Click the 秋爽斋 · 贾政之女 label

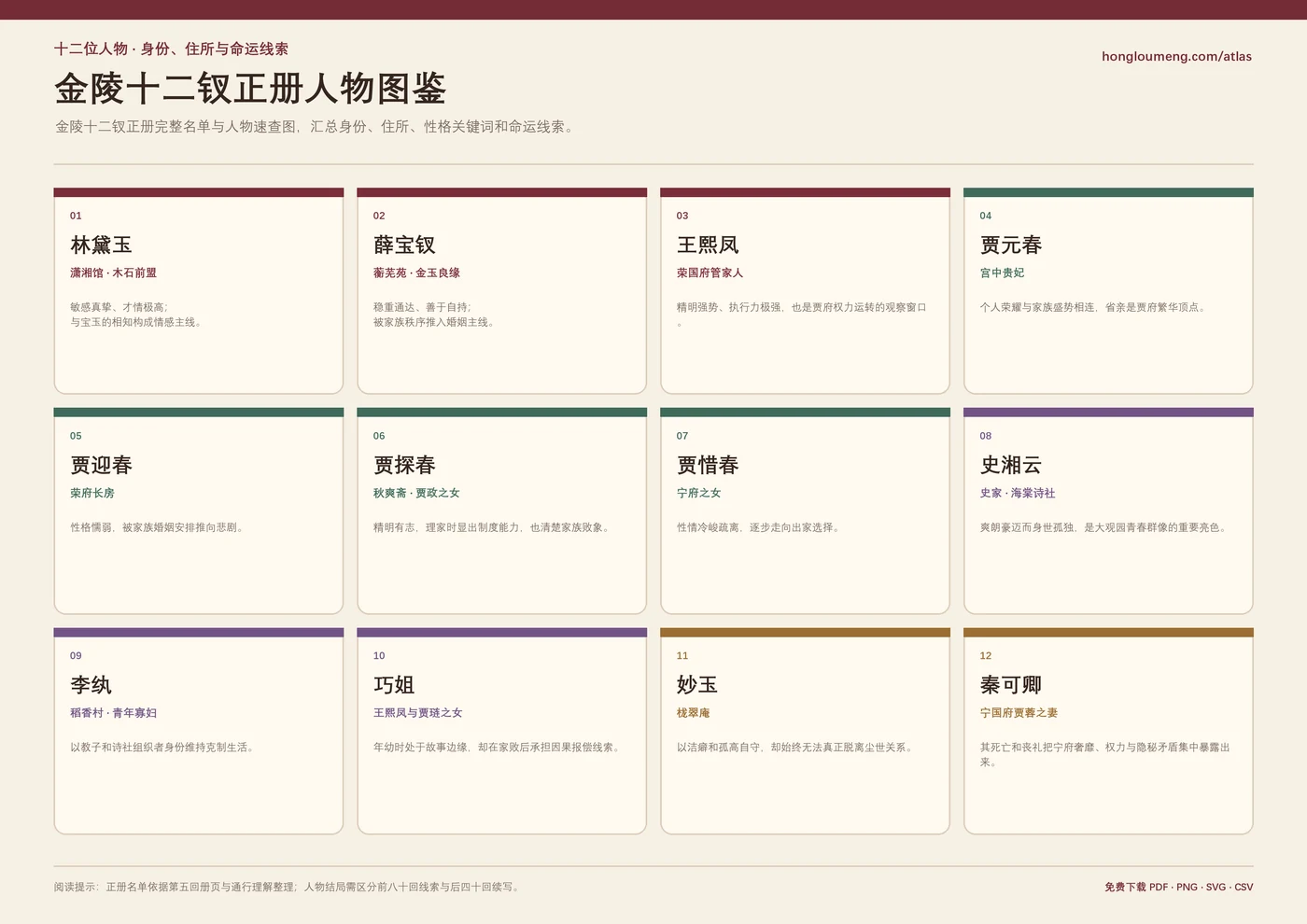tap(416, 493)
